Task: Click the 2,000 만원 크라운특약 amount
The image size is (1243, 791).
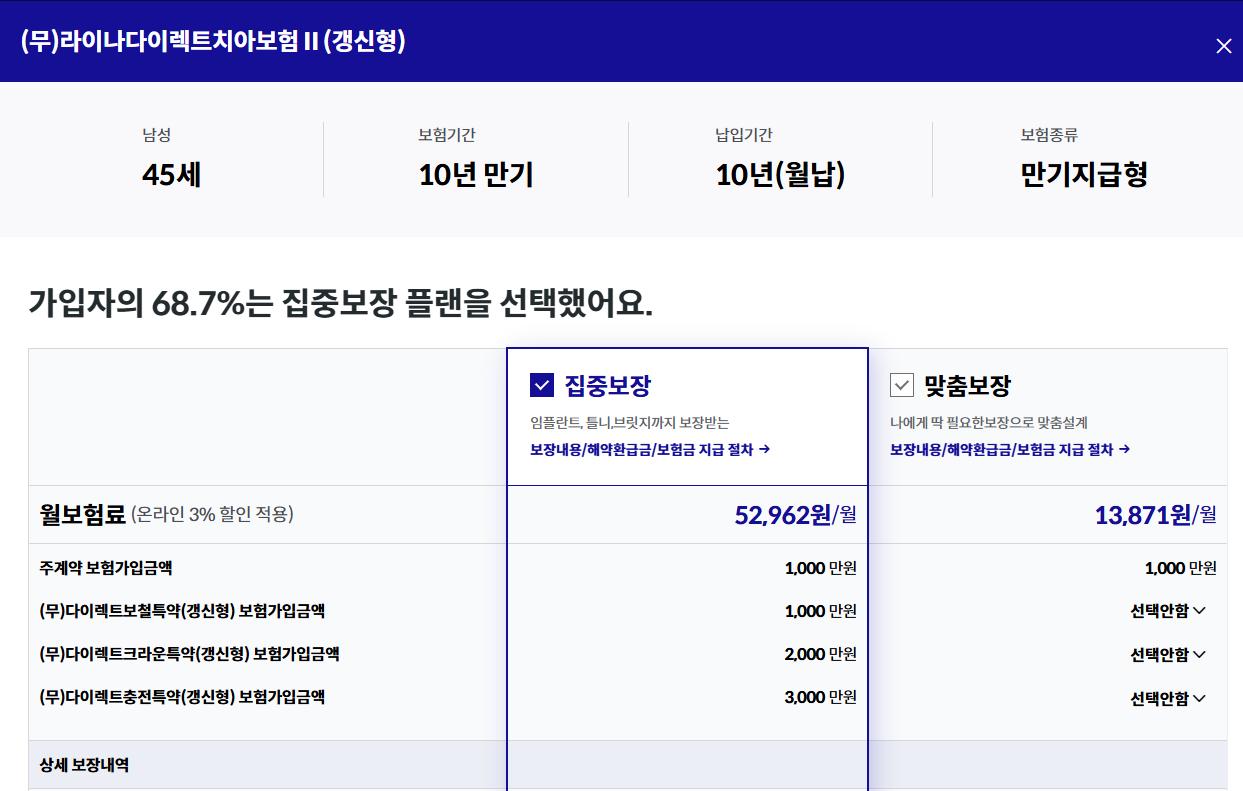Action: [x=820, y=654]
